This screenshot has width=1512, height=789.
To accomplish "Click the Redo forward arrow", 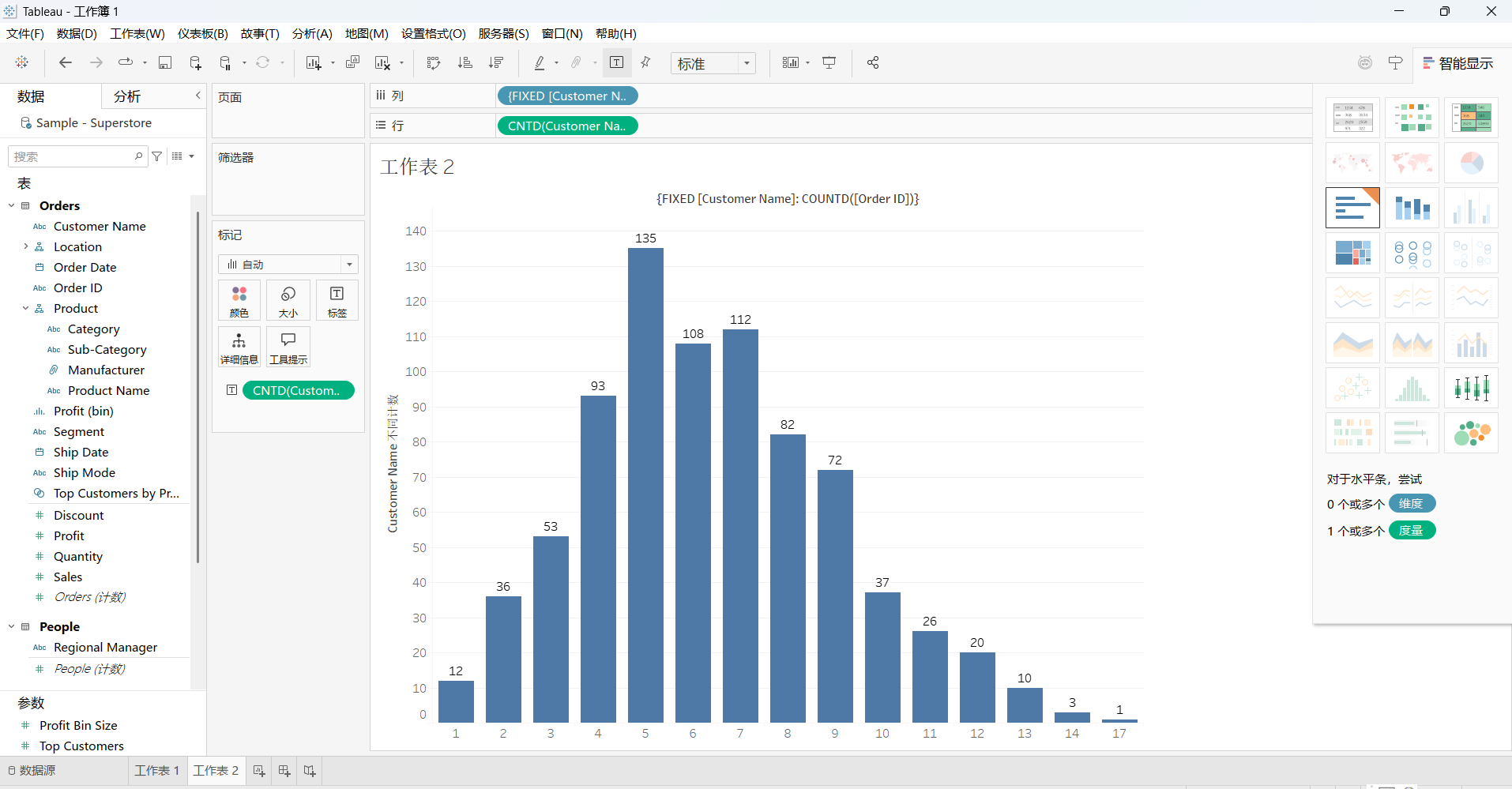I will click(96, 62).
